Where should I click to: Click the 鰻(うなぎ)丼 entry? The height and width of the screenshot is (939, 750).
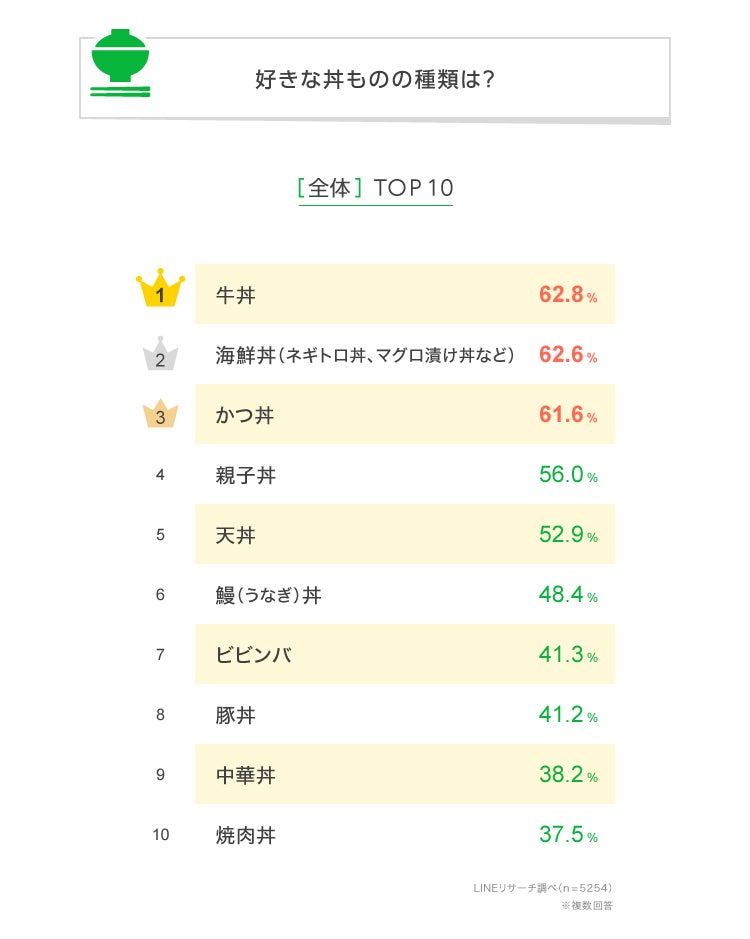[268, 595]
